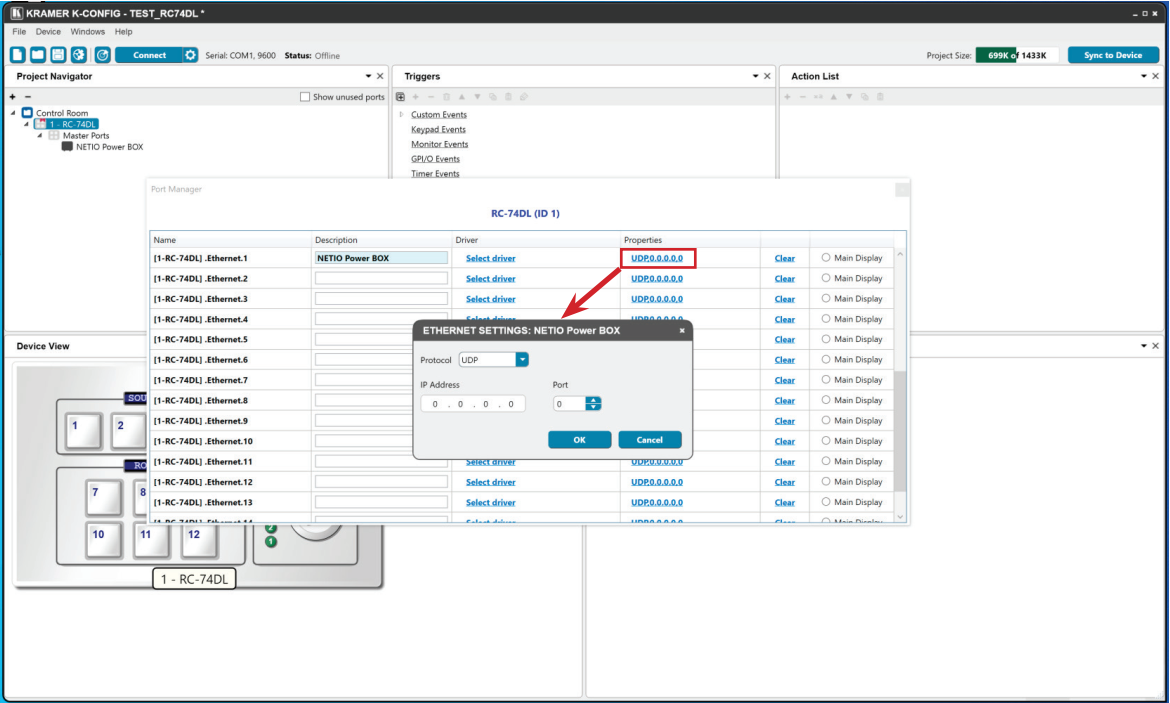Screen dimensions: 1170x703
Task: Open the Triggers panel options arrow
Action: [755, 76]
